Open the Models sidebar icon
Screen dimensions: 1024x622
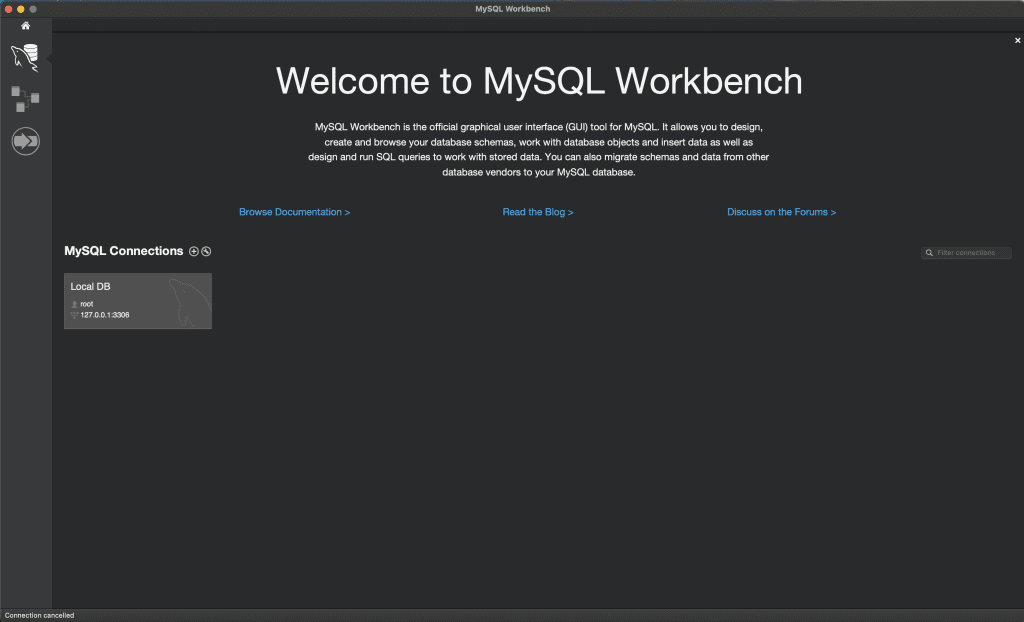click(25, 99)
